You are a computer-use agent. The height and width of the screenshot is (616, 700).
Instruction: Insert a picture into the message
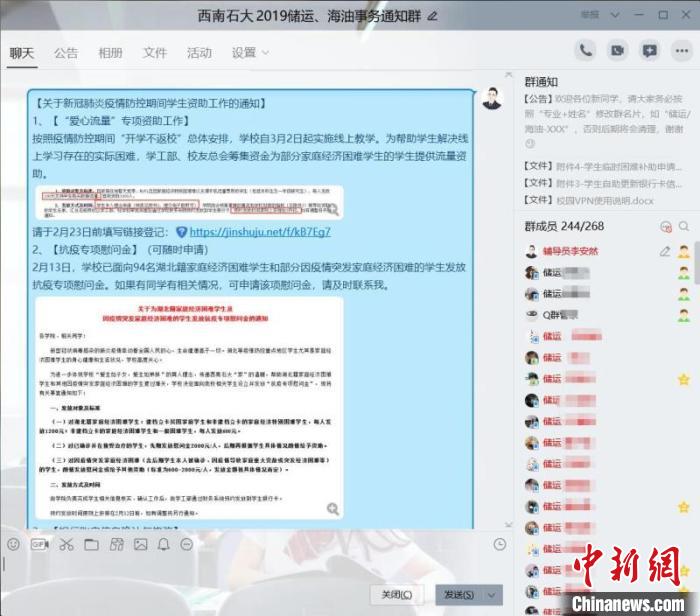pyautogui.click(x=141, y=544)
